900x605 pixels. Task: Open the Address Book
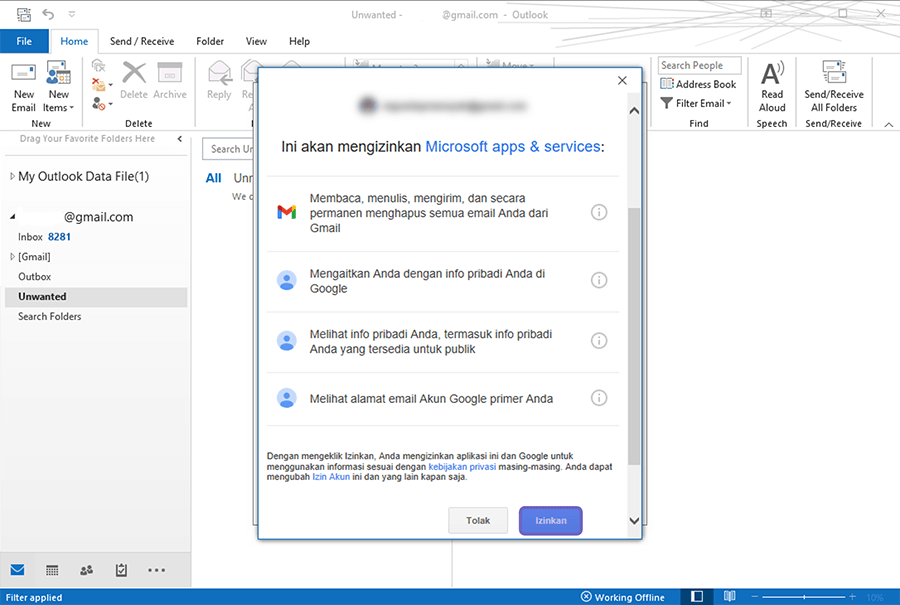coord(698,84)
